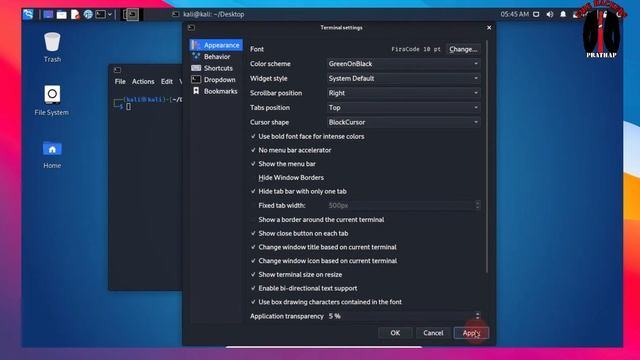Open the File System desktop icon
This screenshot has width=640, height=360.
(x=52, y=100)
